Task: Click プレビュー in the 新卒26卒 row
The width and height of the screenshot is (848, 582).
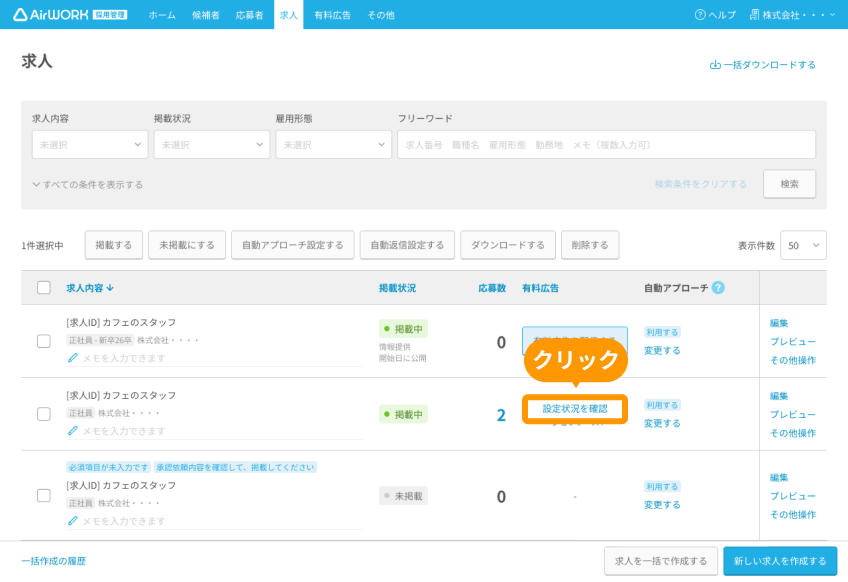Action: click(x=793, y=341)
